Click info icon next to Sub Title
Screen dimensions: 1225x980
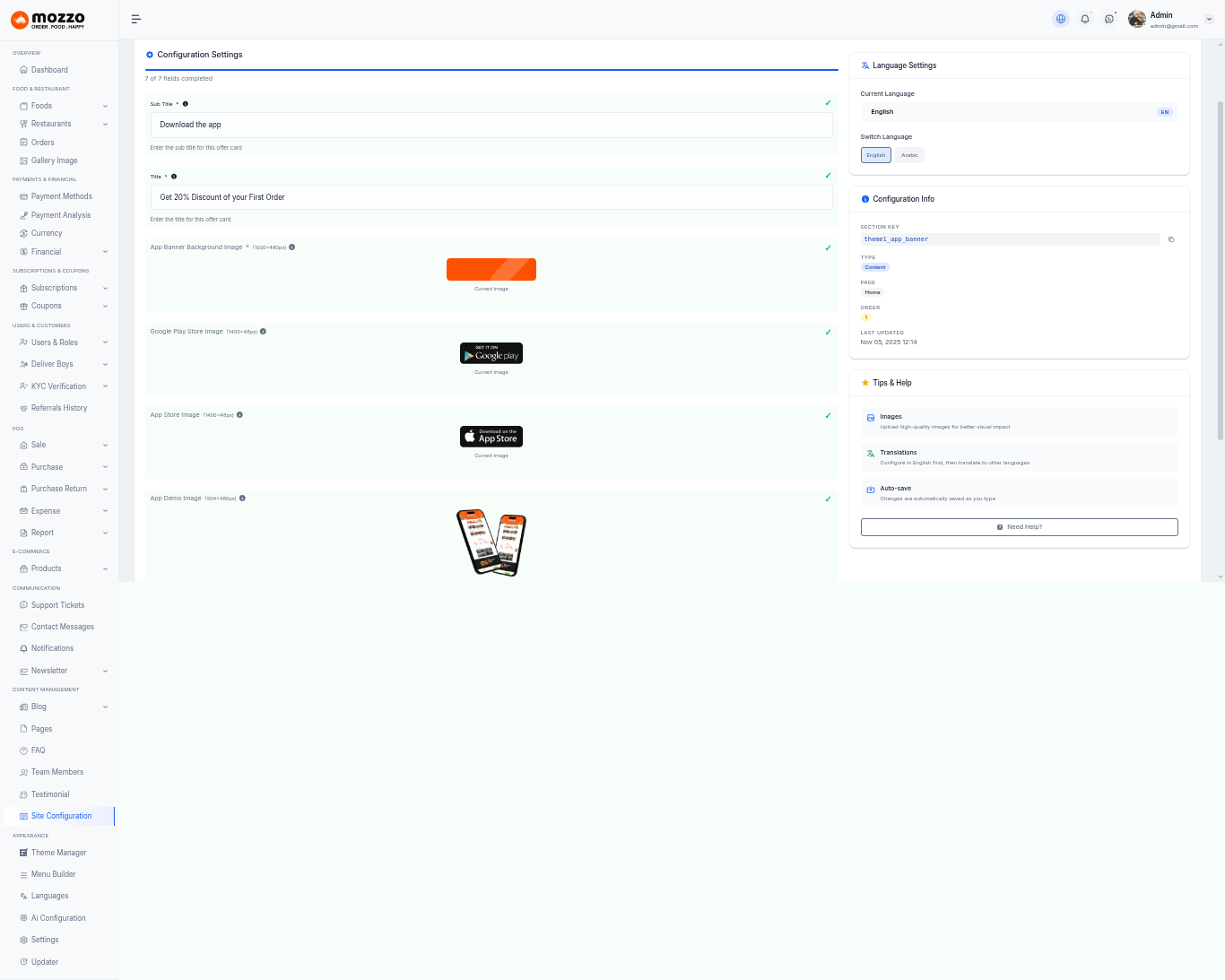pyautogui.click(x=186, y=104)
